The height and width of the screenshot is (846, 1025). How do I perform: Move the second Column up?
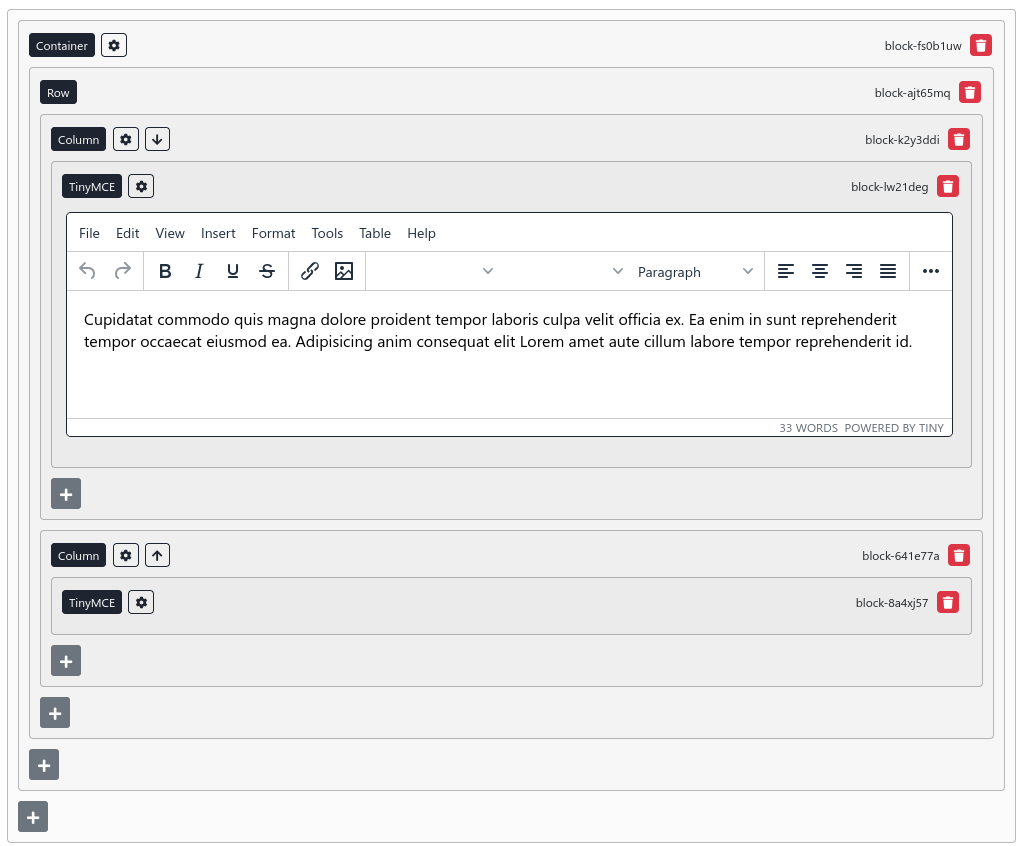[157, 555]
